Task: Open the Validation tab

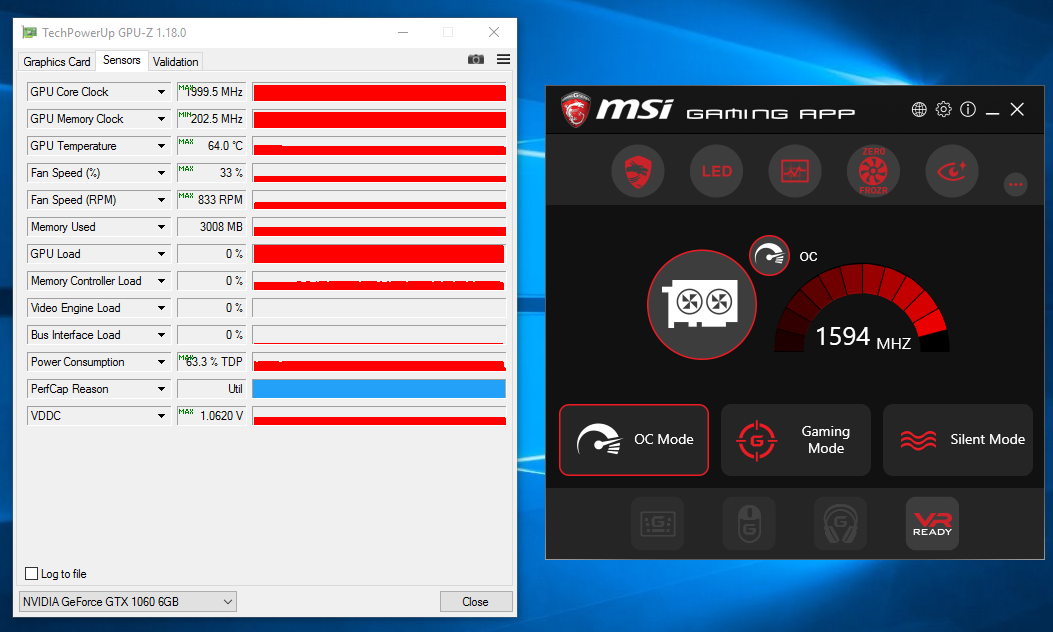Action: point(175,62)
